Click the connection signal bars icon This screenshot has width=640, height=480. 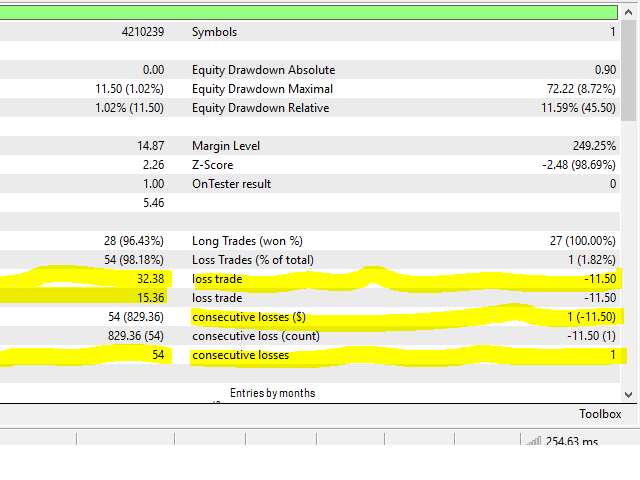point(531,439)
